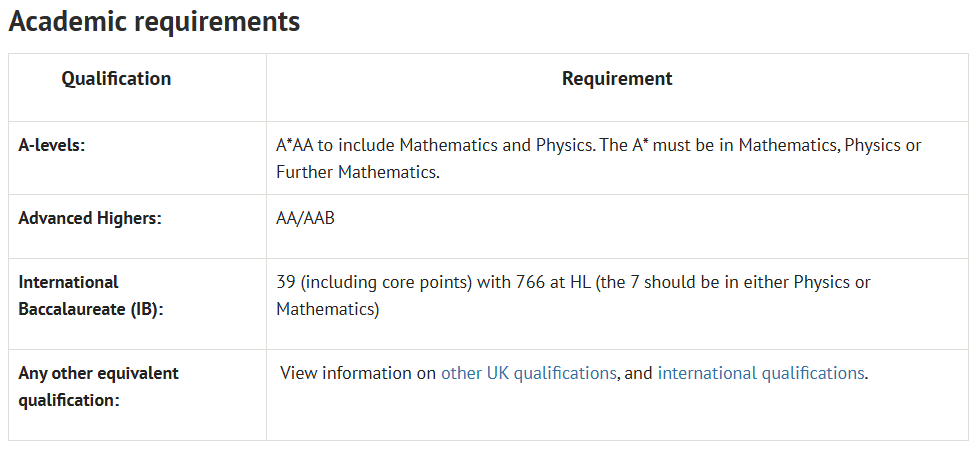
Task: Click "Further Mathematics." in the A-levels requirement
Action: click(358, 172)
